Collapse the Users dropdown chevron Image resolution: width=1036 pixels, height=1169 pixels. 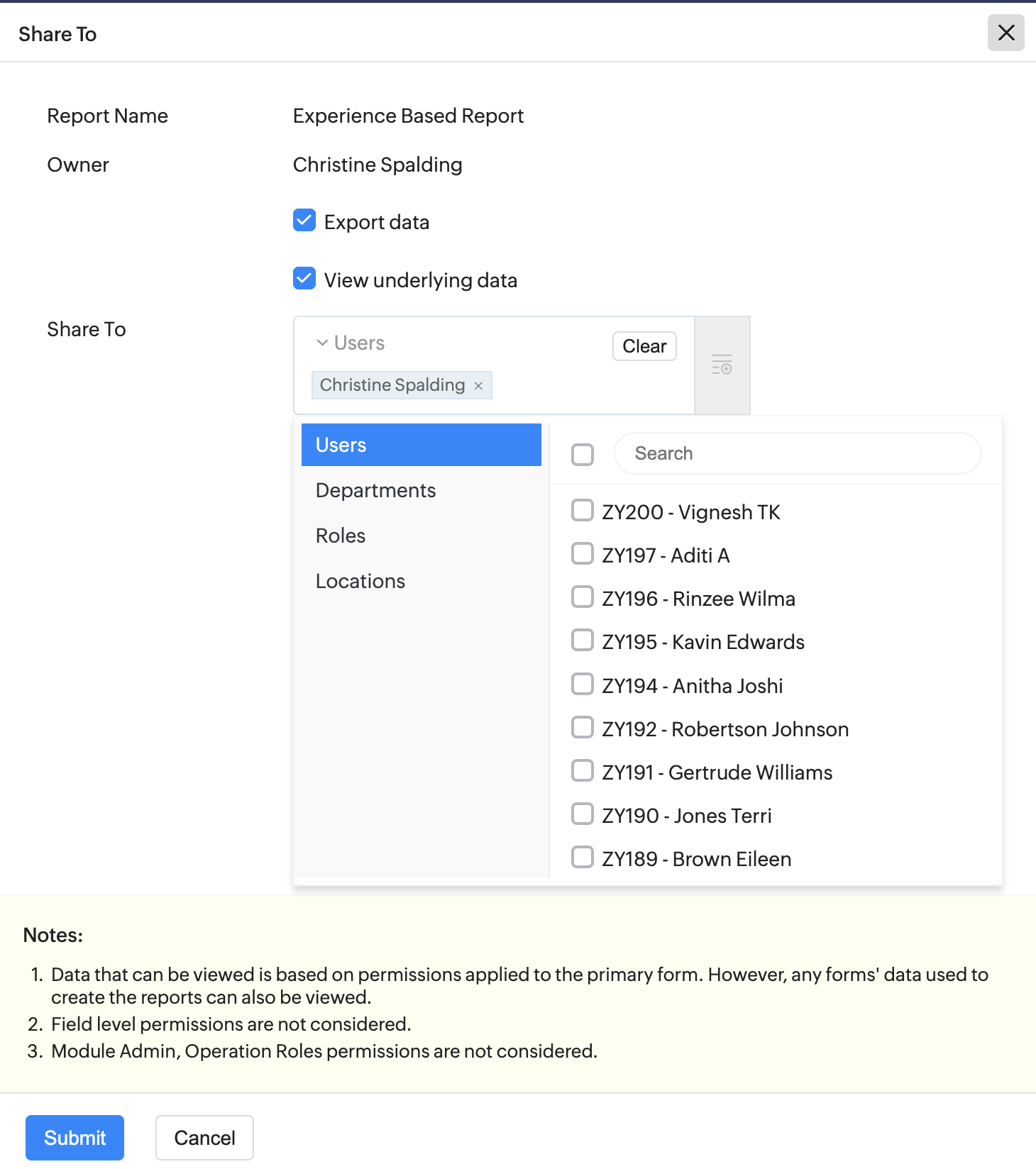(x=322, y=343)
